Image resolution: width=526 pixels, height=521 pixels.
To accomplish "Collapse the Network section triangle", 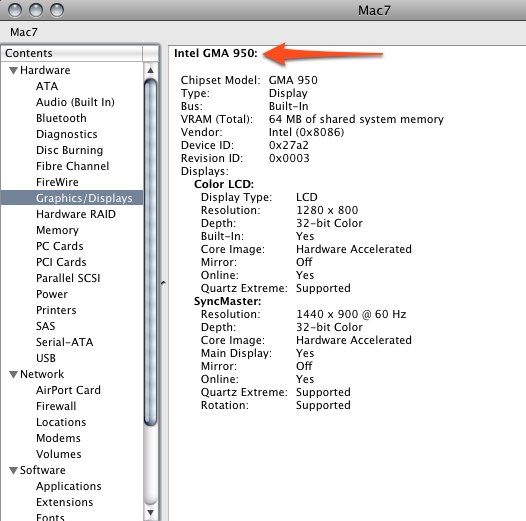I will 13,374.
